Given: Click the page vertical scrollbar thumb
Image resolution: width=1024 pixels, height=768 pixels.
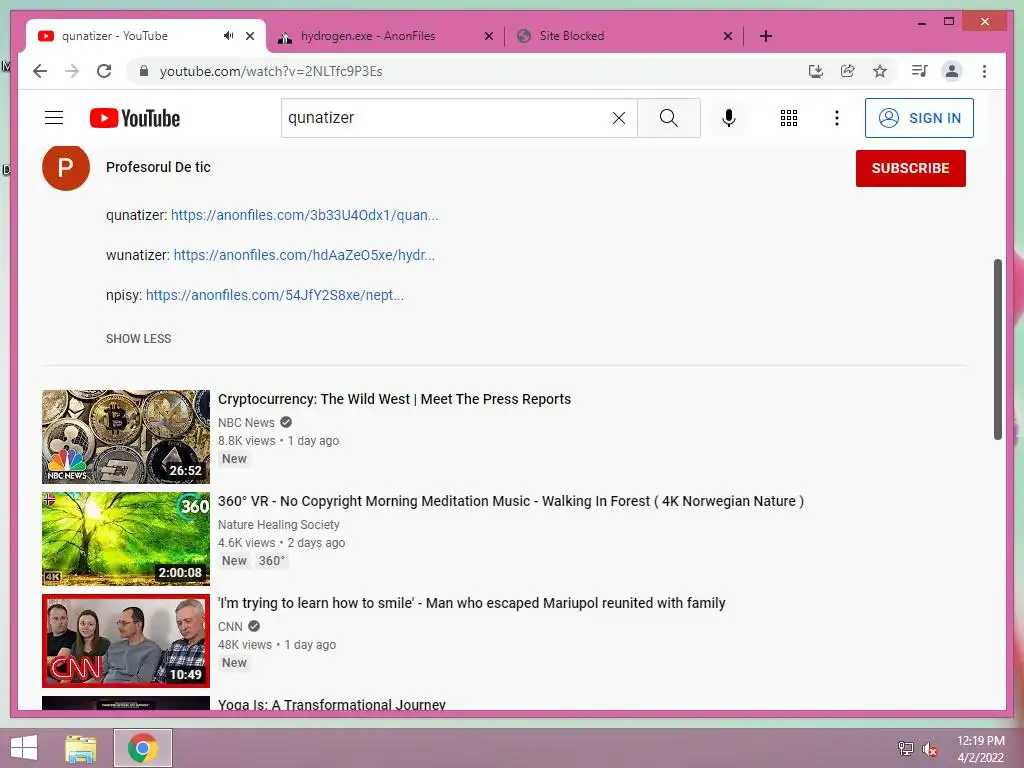Looking at the screenshot, I should coord(997,349).
